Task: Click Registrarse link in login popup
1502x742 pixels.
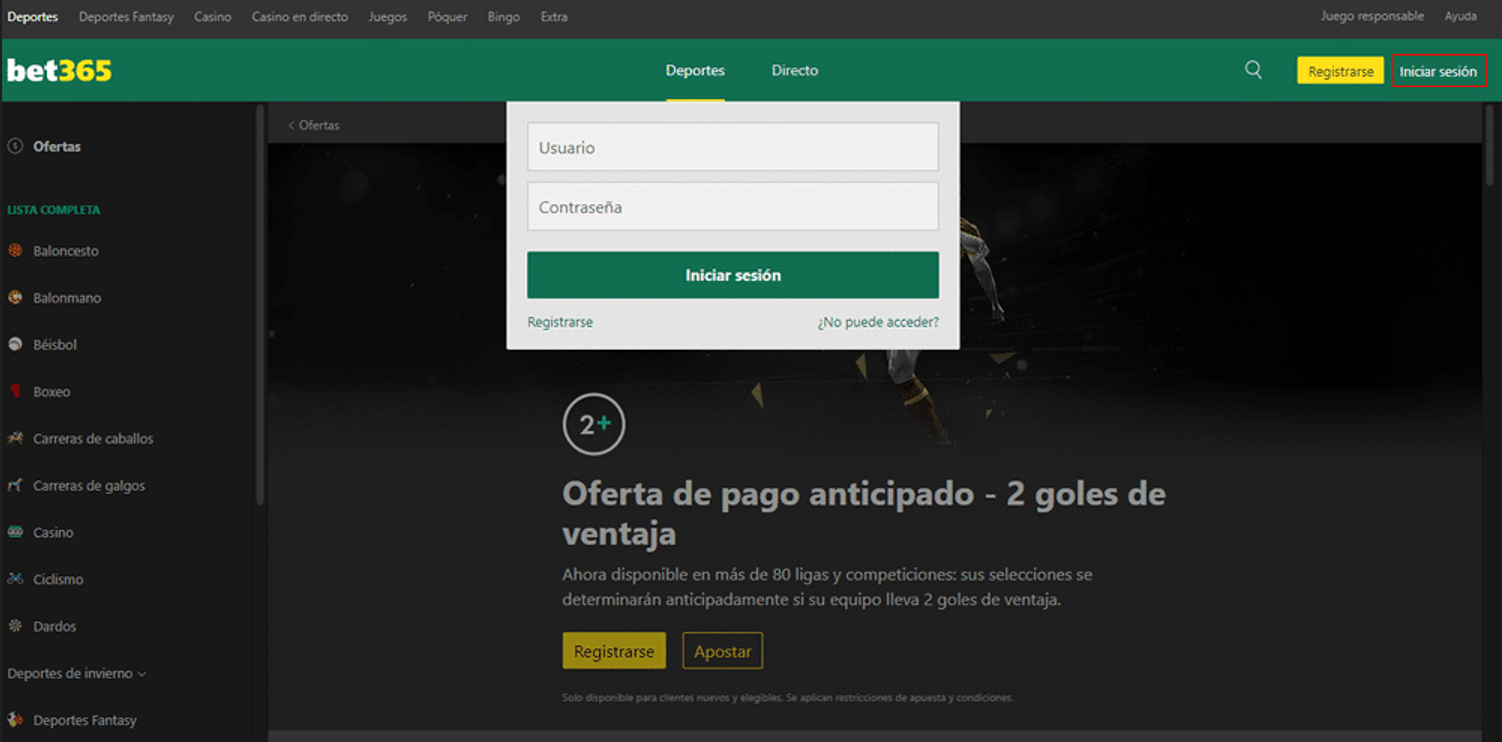Action: coord(560,322)
